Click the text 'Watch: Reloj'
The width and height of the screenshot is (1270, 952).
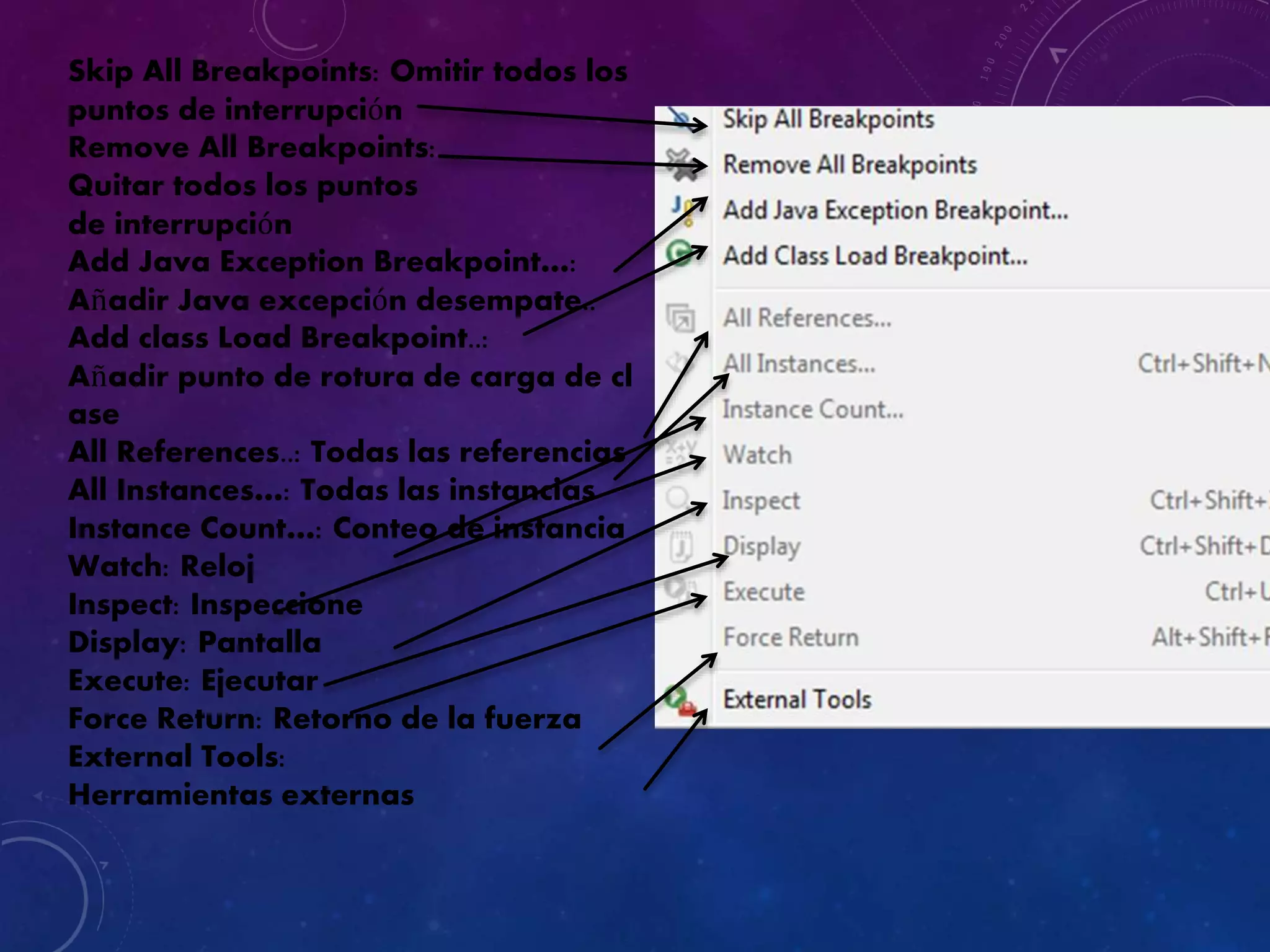coord(161,566)
